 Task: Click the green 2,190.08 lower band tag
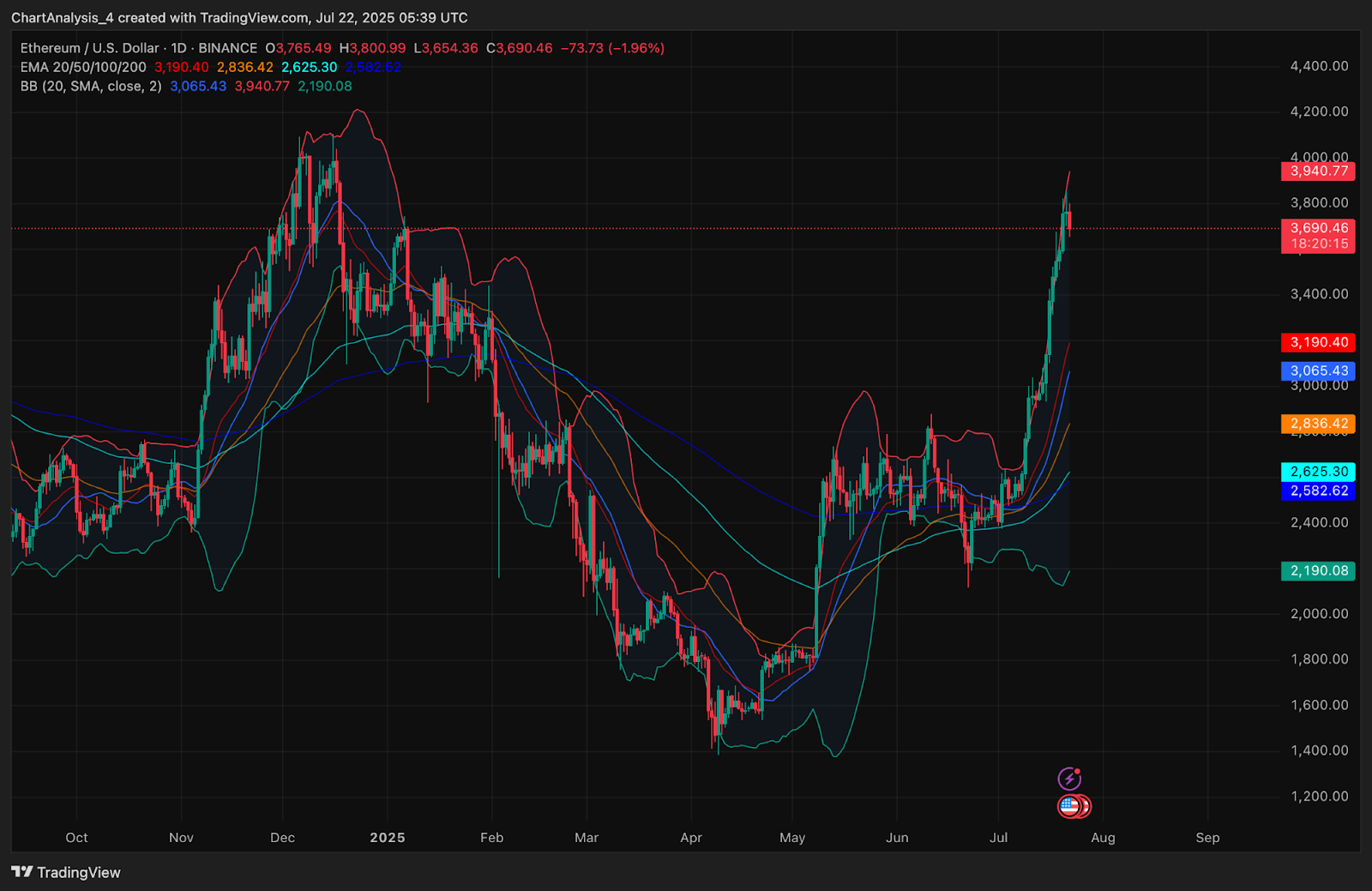coord(1318,570)
